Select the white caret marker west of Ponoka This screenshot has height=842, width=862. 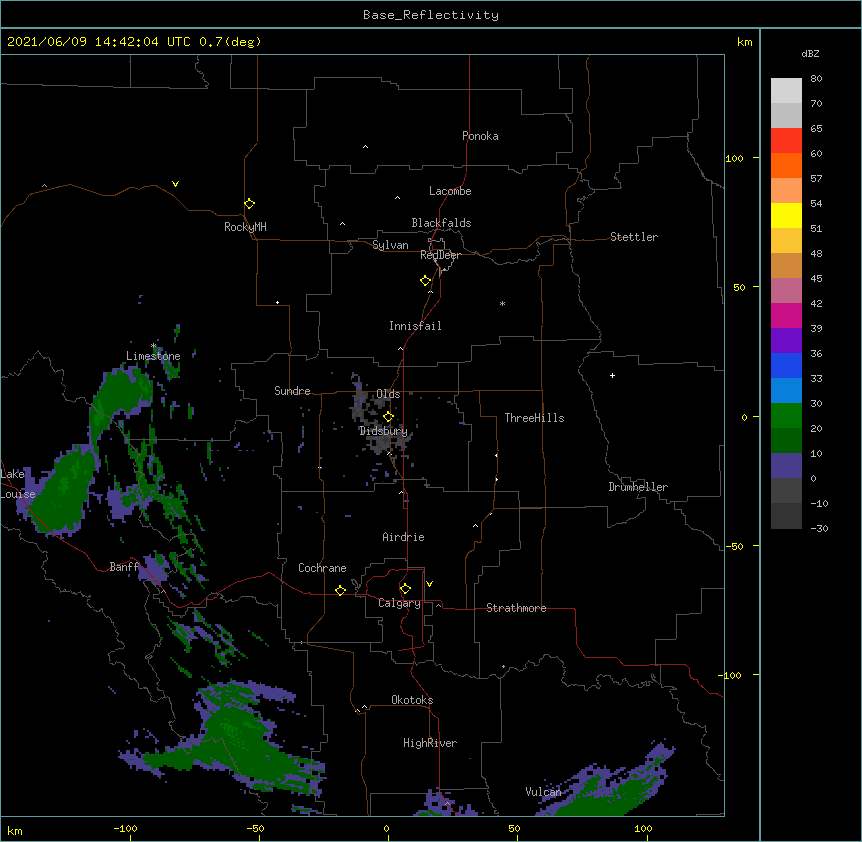pos(366,147)
